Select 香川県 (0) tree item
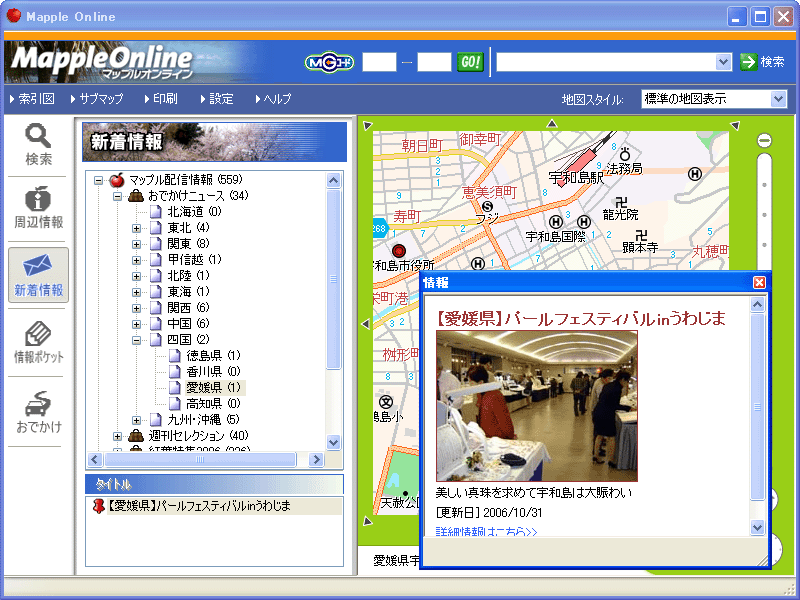The height and width of the screenshot is (600, 800). click(x=213, y=371)
